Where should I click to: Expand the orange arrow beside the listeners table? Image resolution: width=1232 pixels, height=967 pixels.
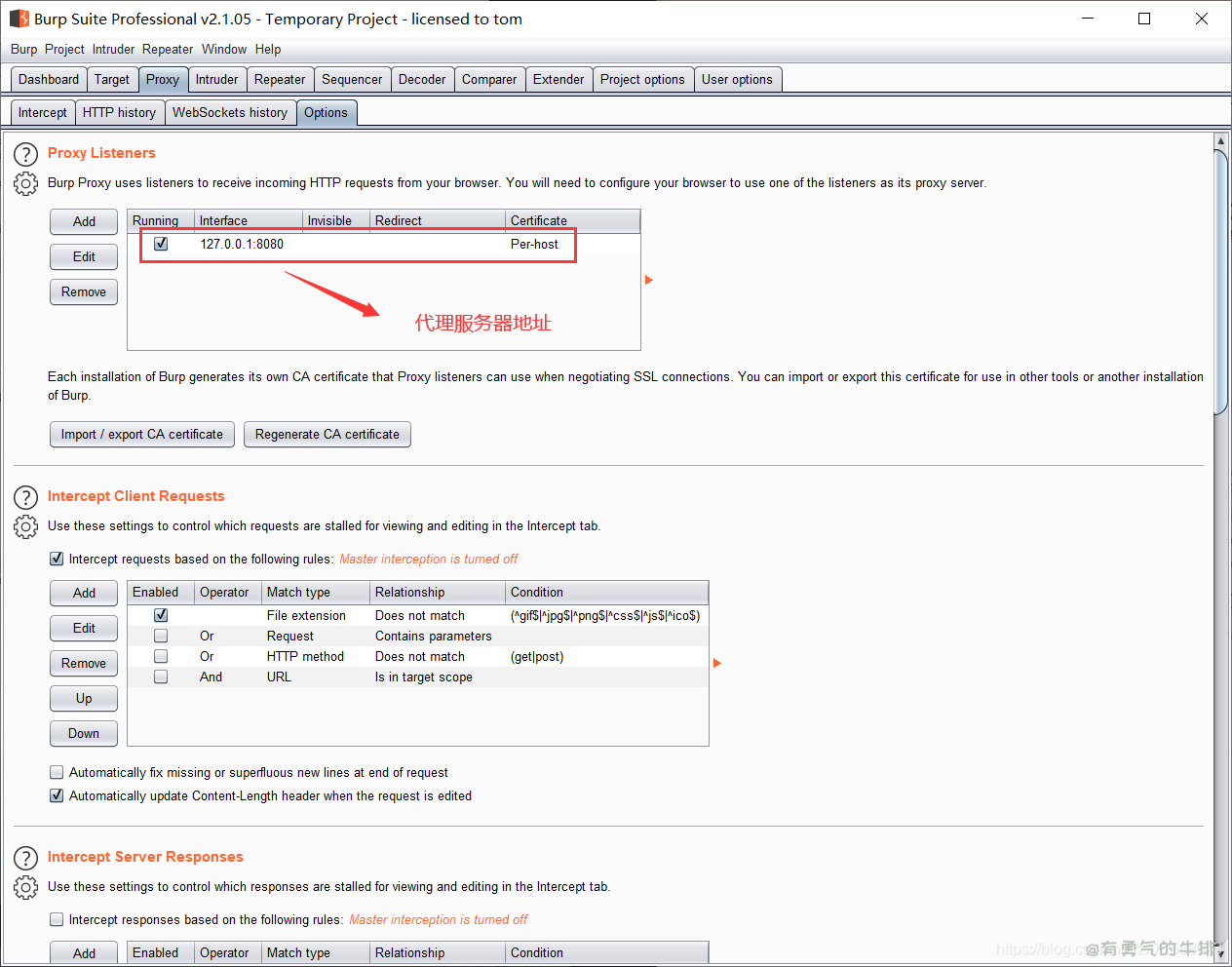click(648, 280)
